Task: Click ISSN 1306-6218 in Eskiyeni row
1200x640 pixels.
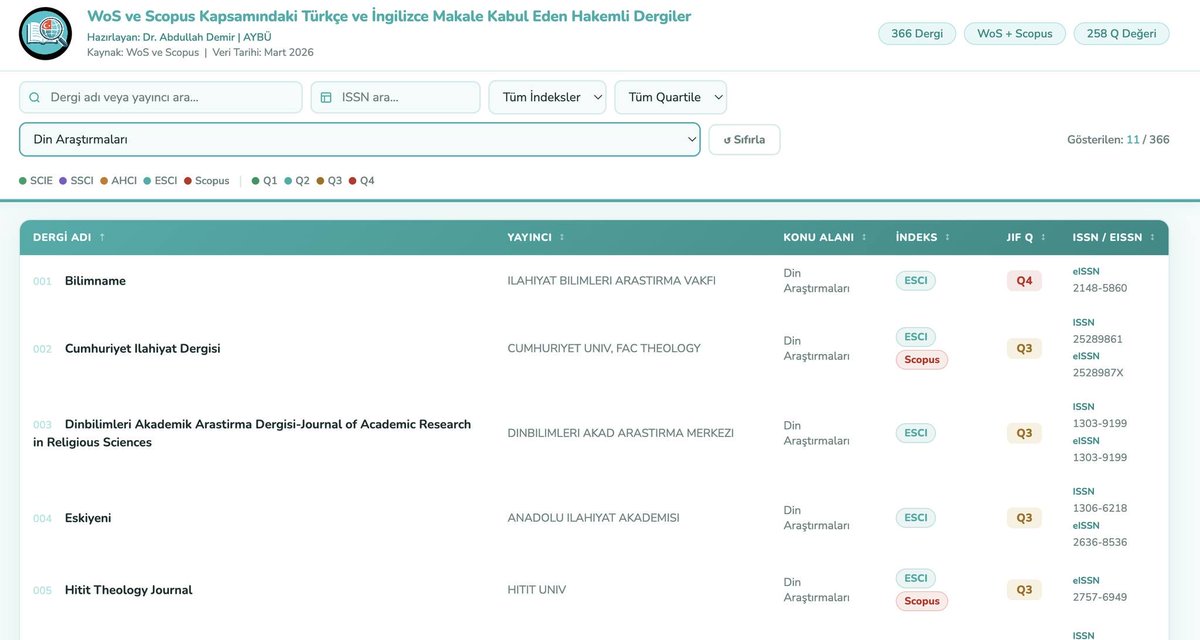Action: point(1100,508)
